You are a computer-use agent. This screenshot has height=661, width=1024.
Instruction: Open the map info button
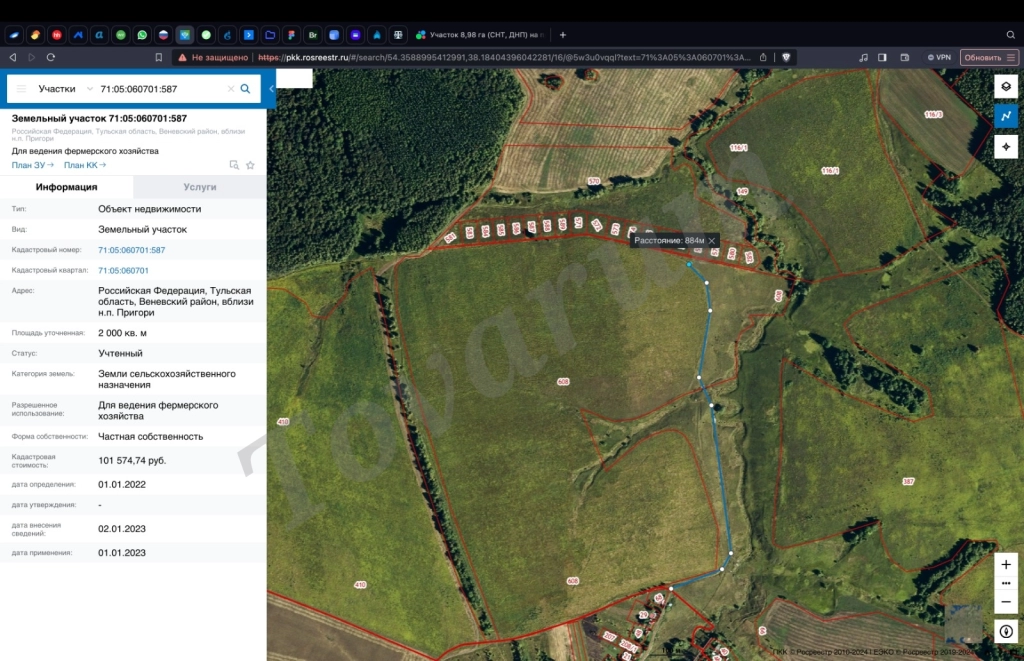pos(1006,631)
